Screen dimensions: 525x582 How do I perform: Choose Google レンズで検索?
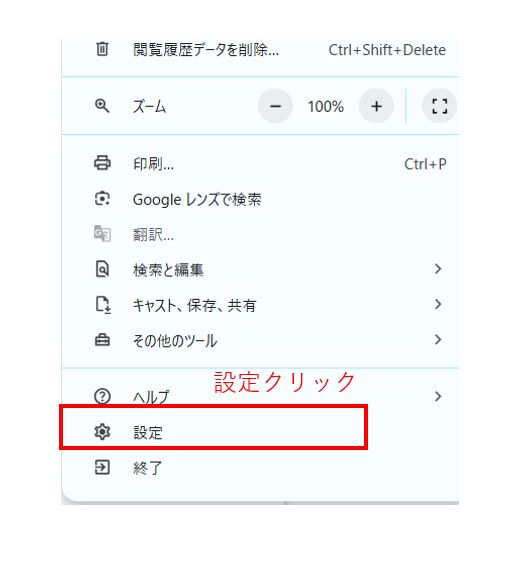260,199
